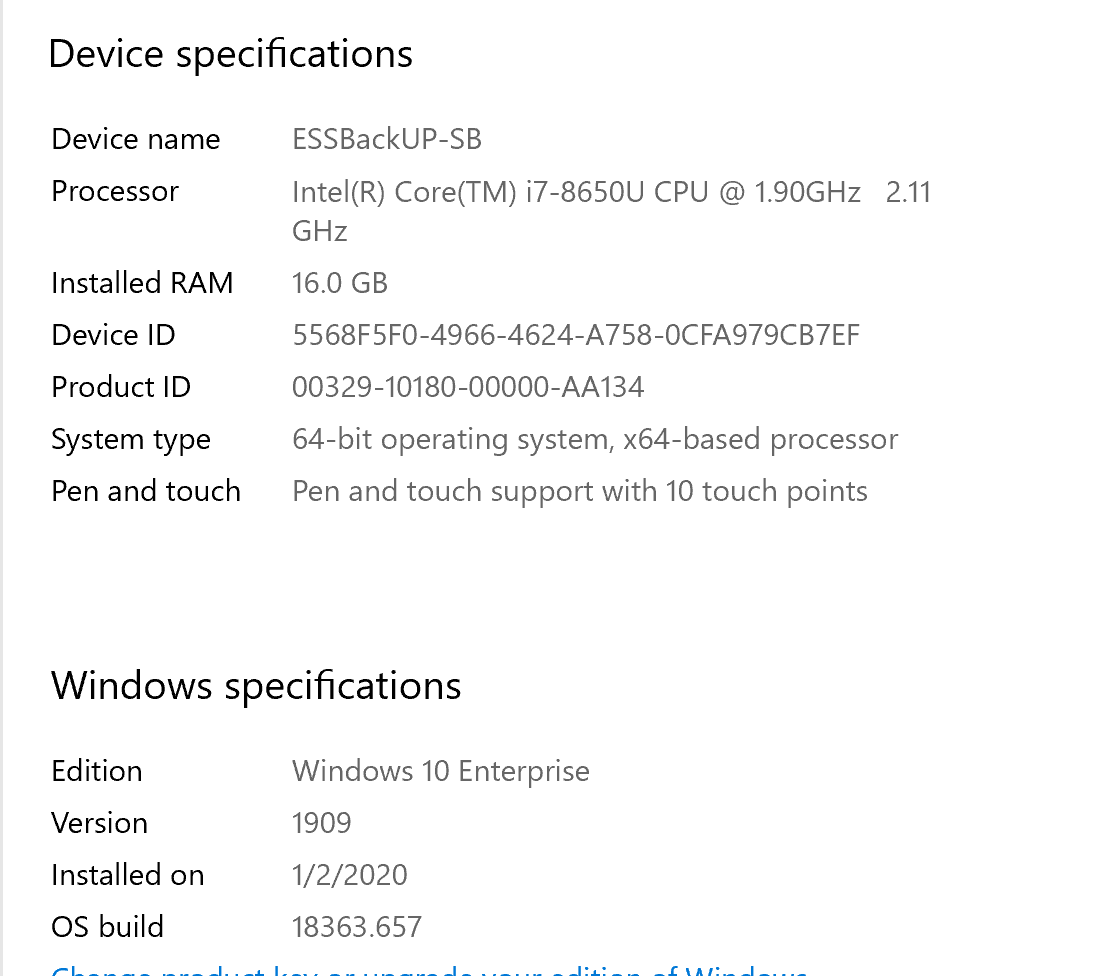The width and height of the screenshot is (1100, 976).
Task: Click the Intel Core i7-8650U processor text
Action: click(575, 192)
